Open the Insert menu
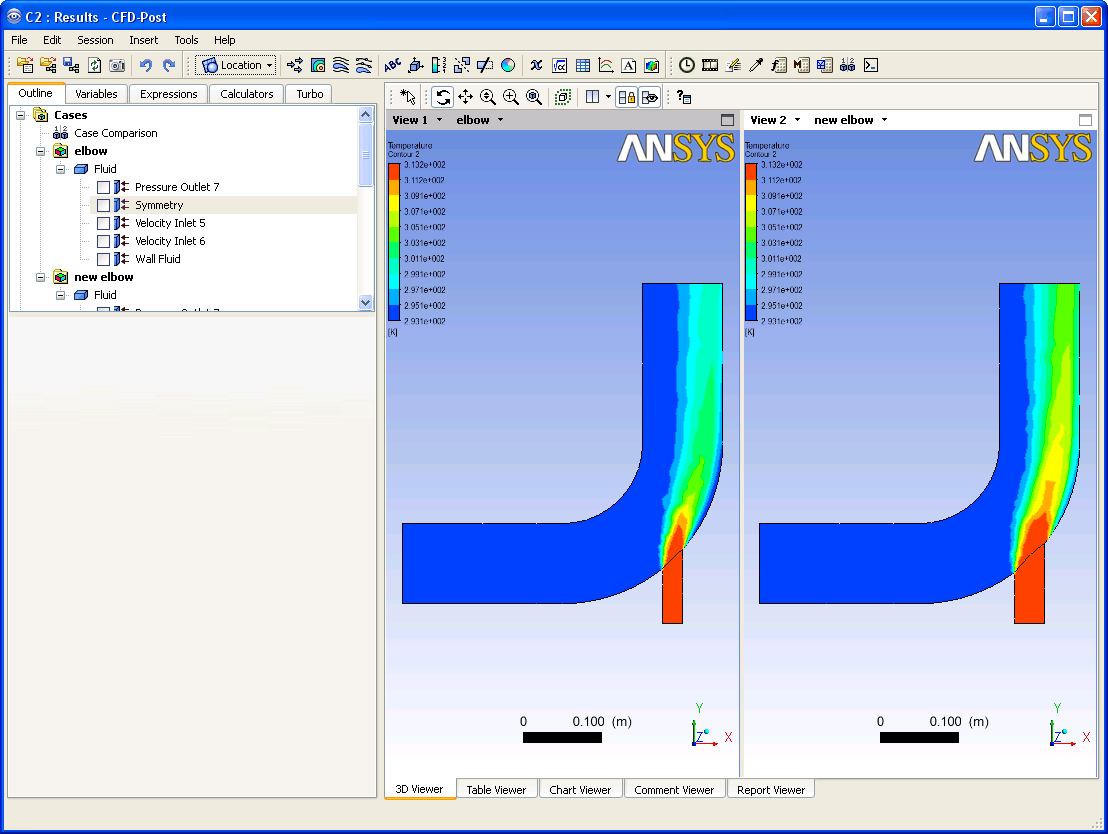The image size is (1108, 834). pos(143,40)
